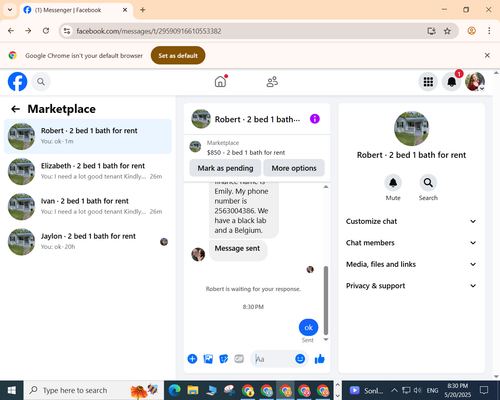
Task: Open the Windows action center icon
Action: pos(484,390)
